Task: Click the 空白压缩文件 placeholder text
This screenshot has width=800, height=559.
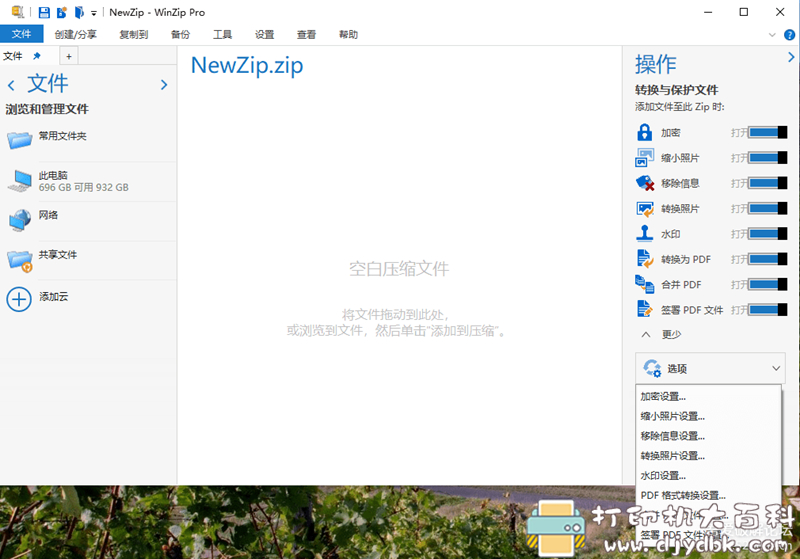Action: click(x=399, y=269)
